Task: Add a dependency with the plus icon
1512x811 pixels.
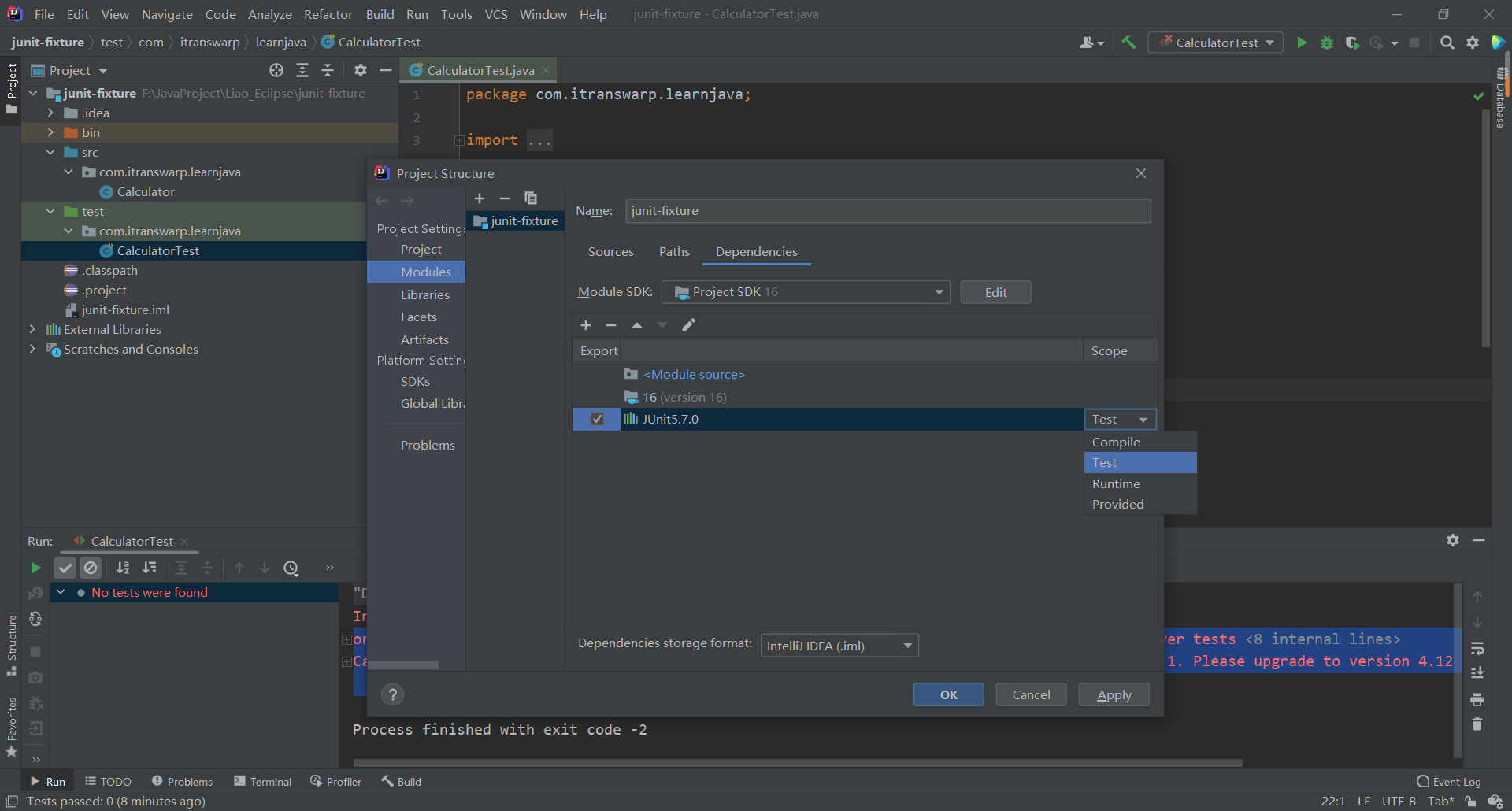Action: pos(586,325)
